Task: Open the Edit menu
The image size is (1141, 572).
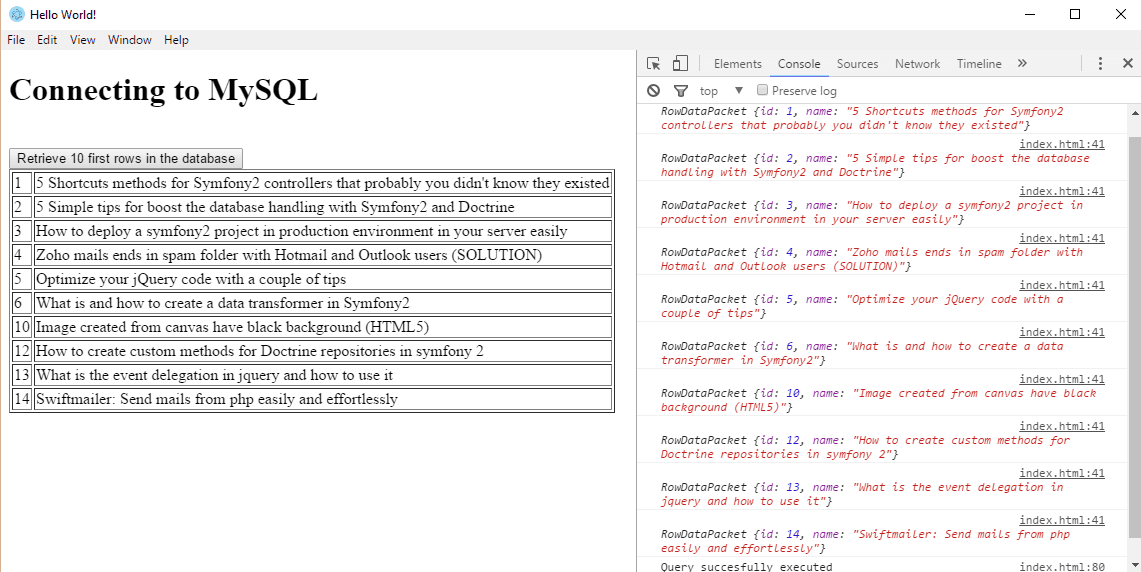Action: click(47, 40)
